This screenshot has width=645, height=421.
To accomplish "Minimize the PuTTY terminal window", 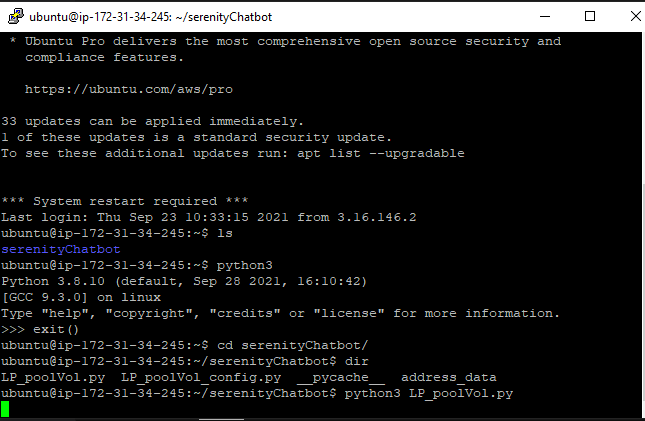I will click(x=545, y=16).
